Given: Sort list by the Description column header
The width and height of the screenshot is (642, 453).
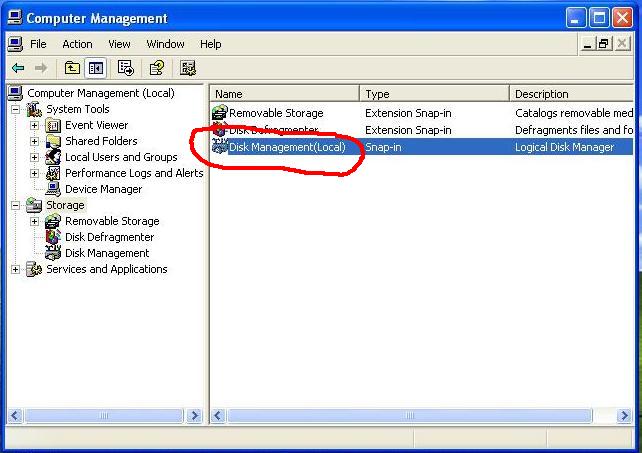Looking at the screenshot, I should (572, 94).
